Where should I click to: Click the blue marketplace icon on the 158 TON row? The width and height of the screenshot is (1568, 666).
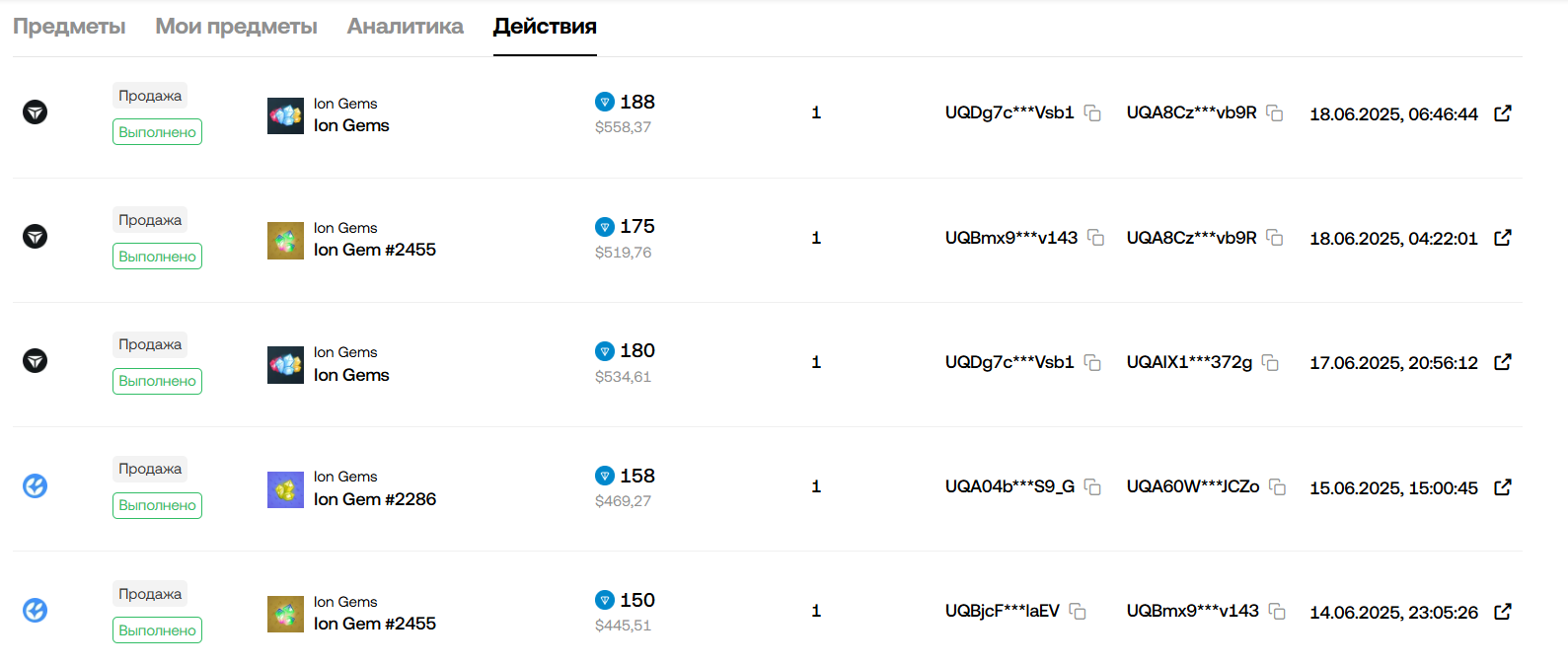click(36, 485)
